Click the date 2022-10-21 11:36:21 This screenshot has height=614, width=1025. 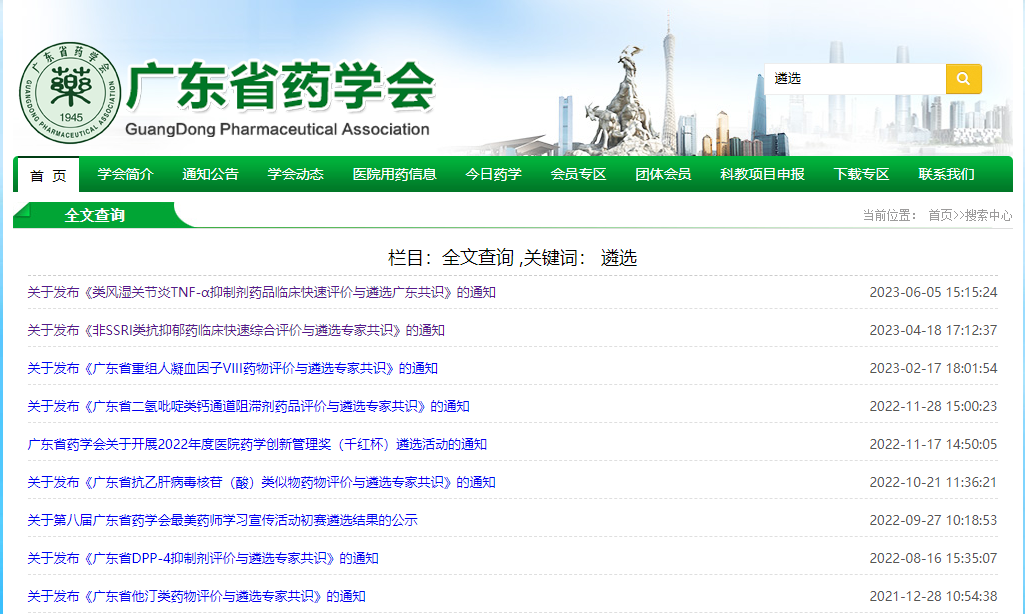coord(933,482)
